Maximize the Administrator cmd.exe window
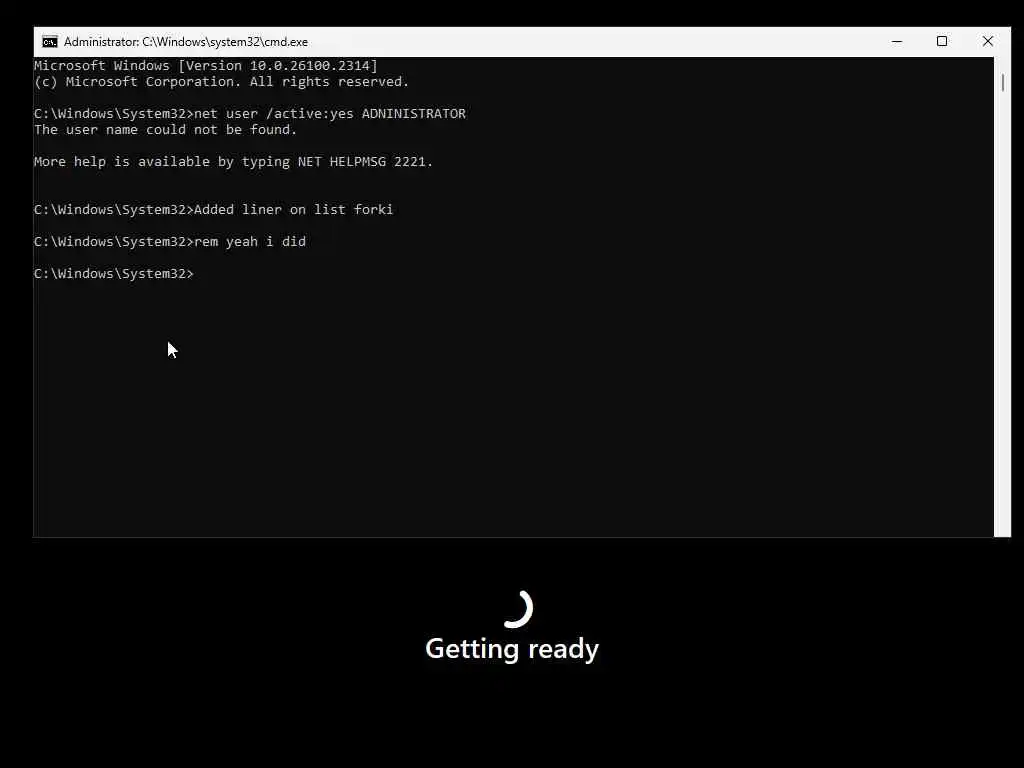The height and width of the screenshot is (768, 1024). coord(942,42)
